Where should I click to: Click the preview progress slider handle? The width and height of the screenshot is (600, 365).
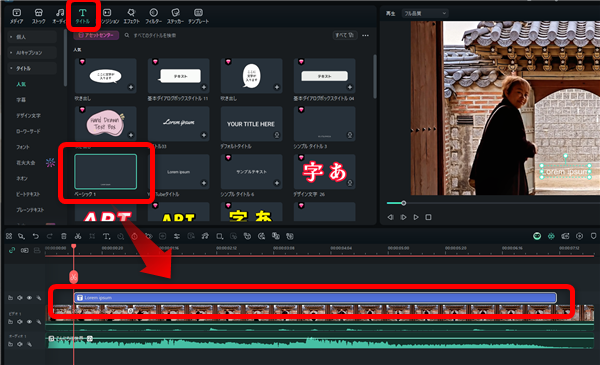point(403,203)
